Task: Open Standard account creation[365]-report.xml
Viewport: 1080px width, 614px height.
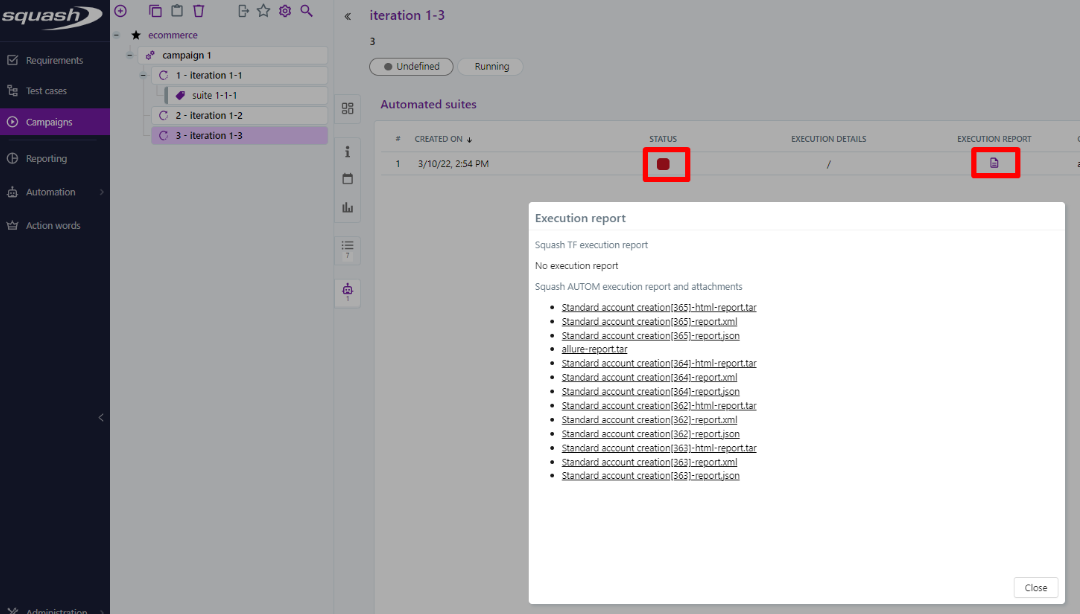Action: point(649,321)
